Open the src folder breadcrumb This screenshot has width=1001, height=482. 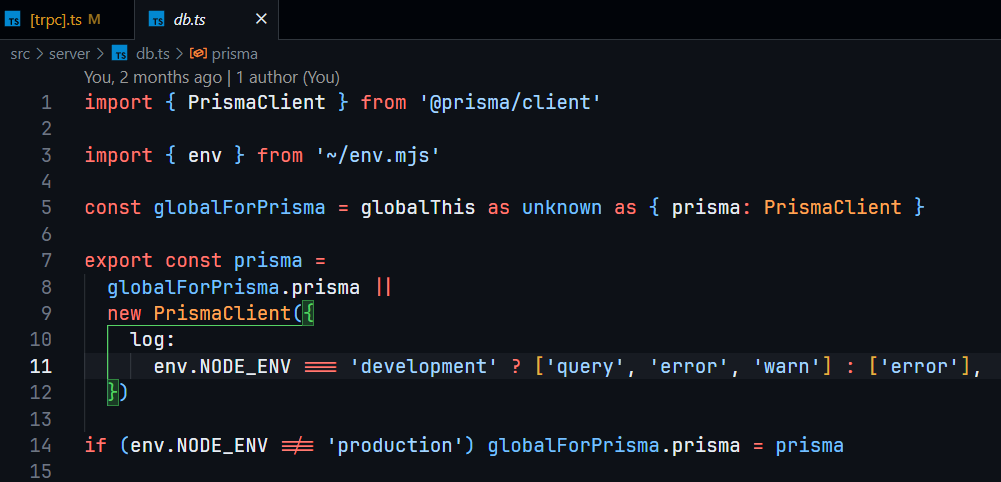[20, 53]
